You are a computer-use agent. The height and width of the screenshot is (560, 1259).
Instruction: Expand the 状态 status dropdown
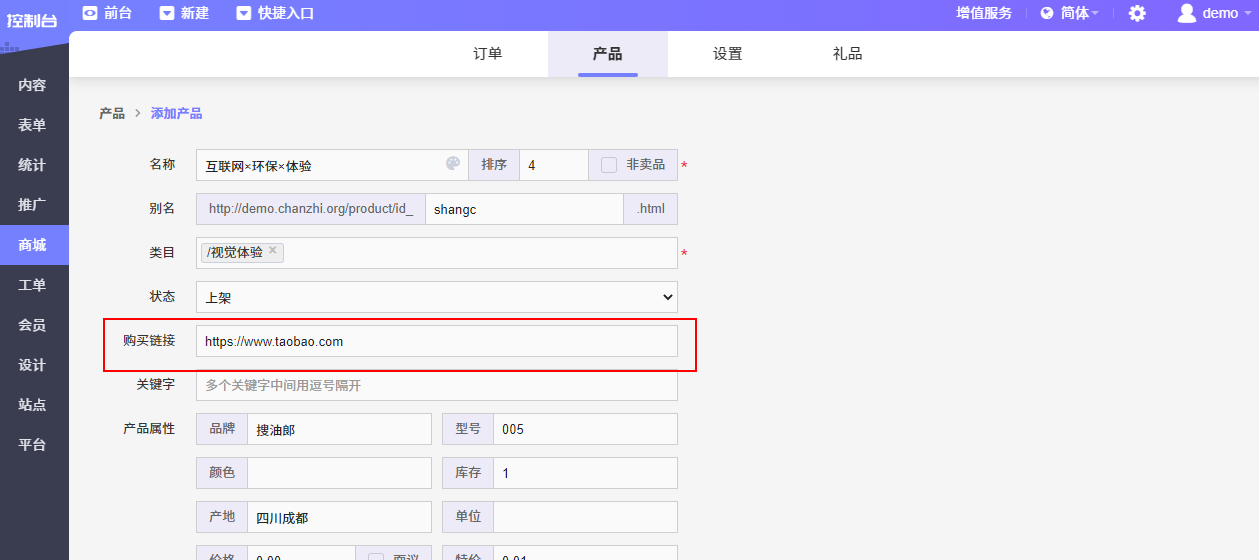(x=436, y=297)
